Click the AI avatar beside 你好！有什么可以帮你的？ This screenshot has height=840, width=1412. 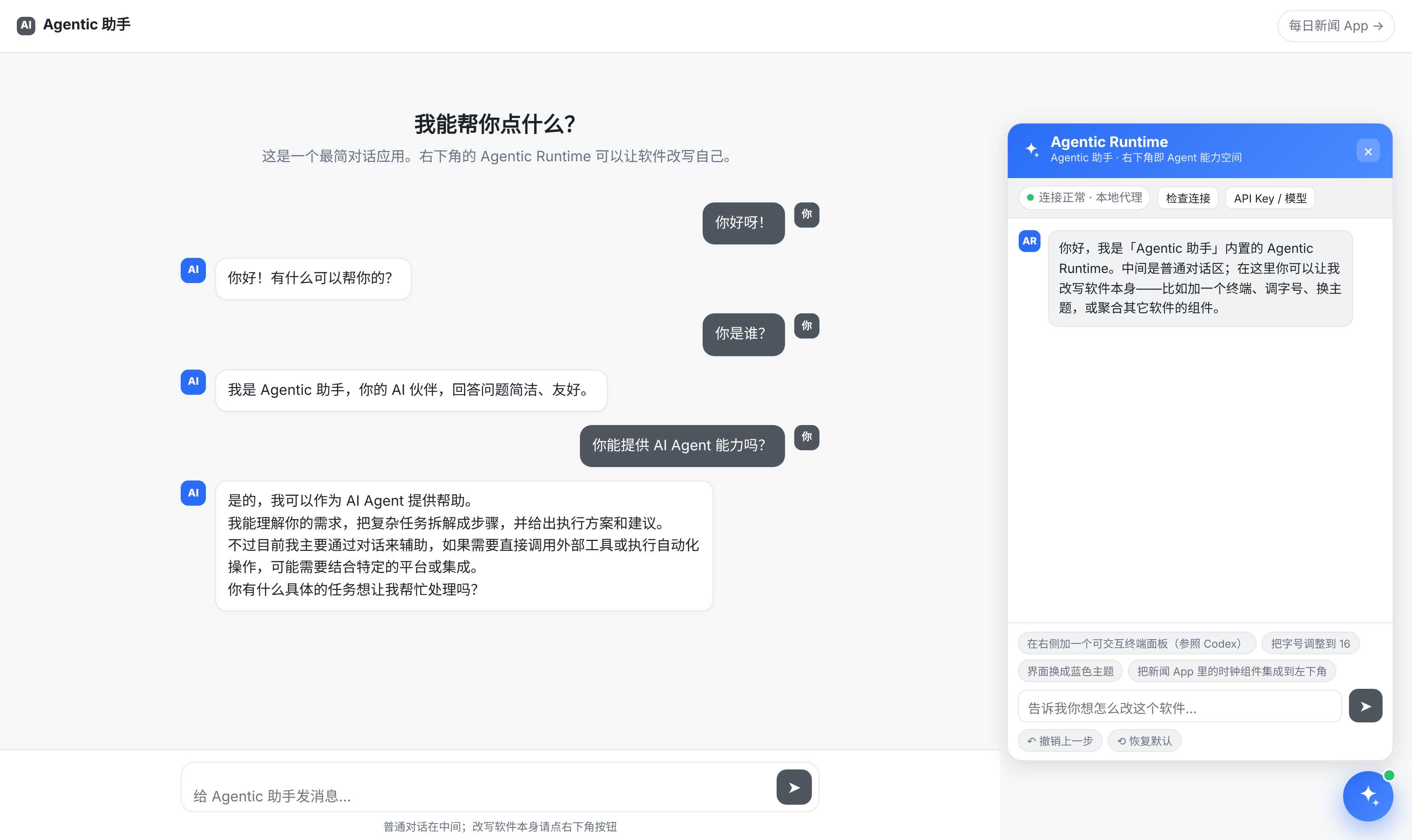tap(193, 270)
